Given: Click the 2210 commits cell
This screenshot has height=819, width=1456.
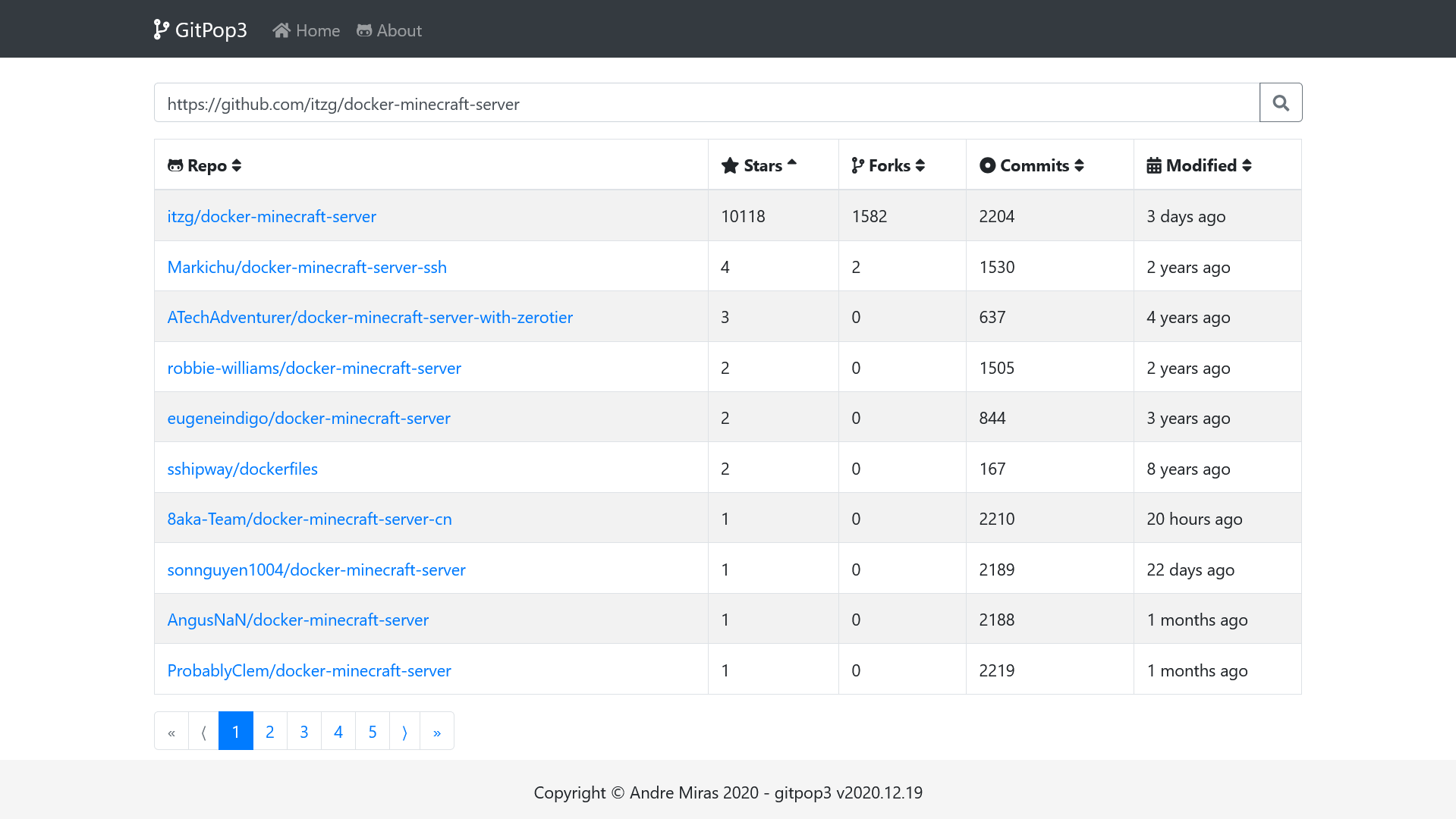Looking at the screenshot, I should click(1050, 519).
